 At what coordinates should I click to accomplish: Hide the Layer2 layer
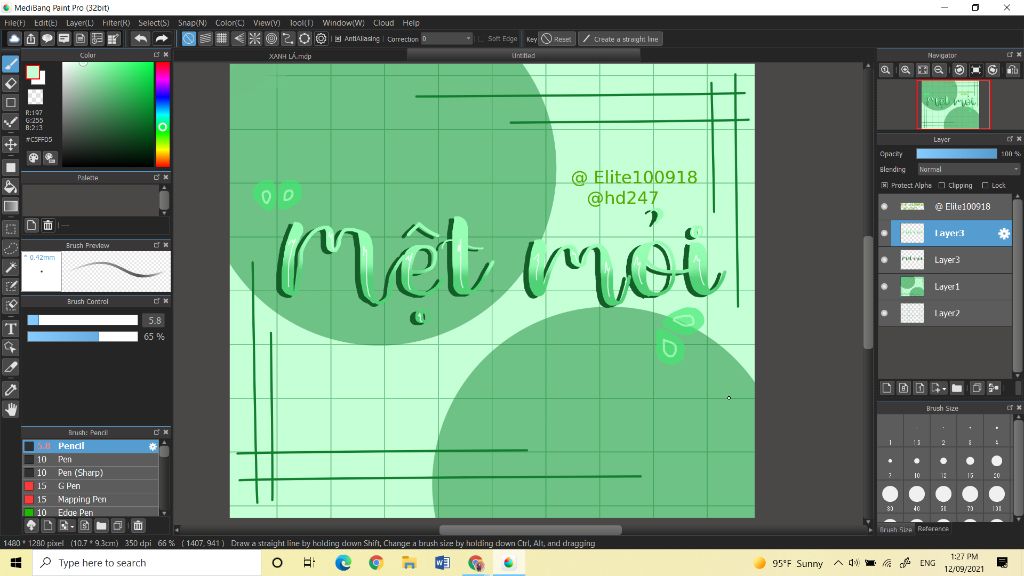click(x=884, y=313)
